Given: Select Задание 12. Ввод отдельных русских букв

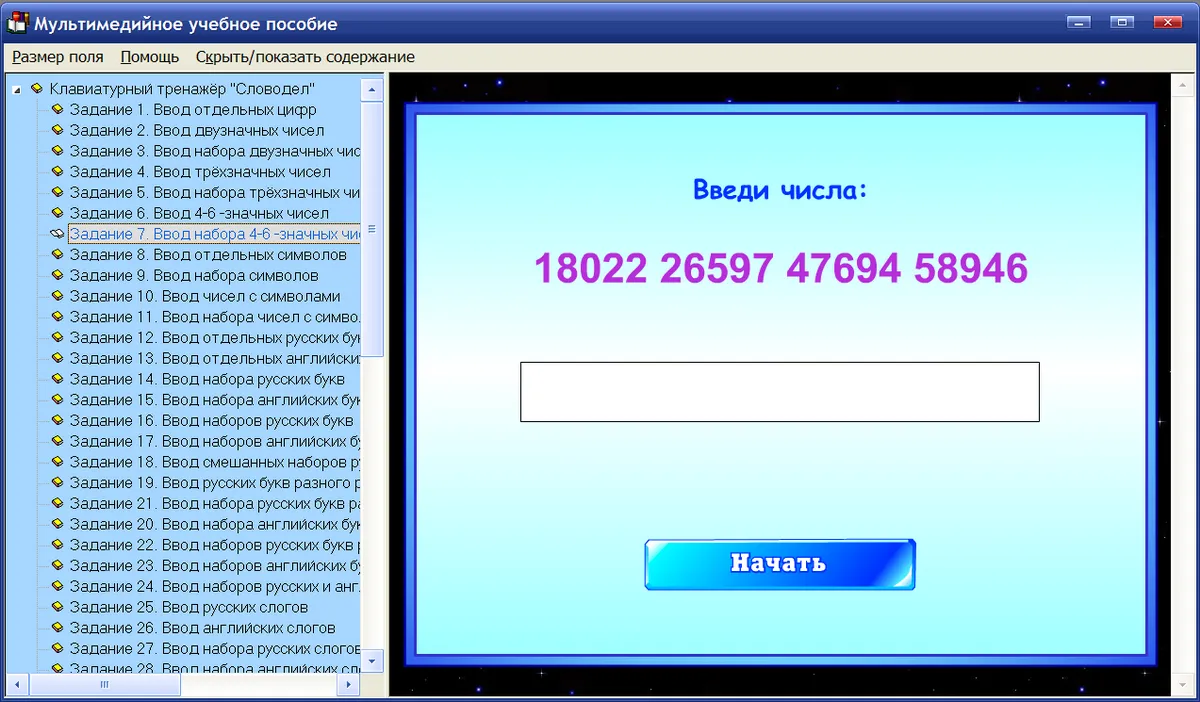Looking at the screenshot, I should [x=214, y=338].
